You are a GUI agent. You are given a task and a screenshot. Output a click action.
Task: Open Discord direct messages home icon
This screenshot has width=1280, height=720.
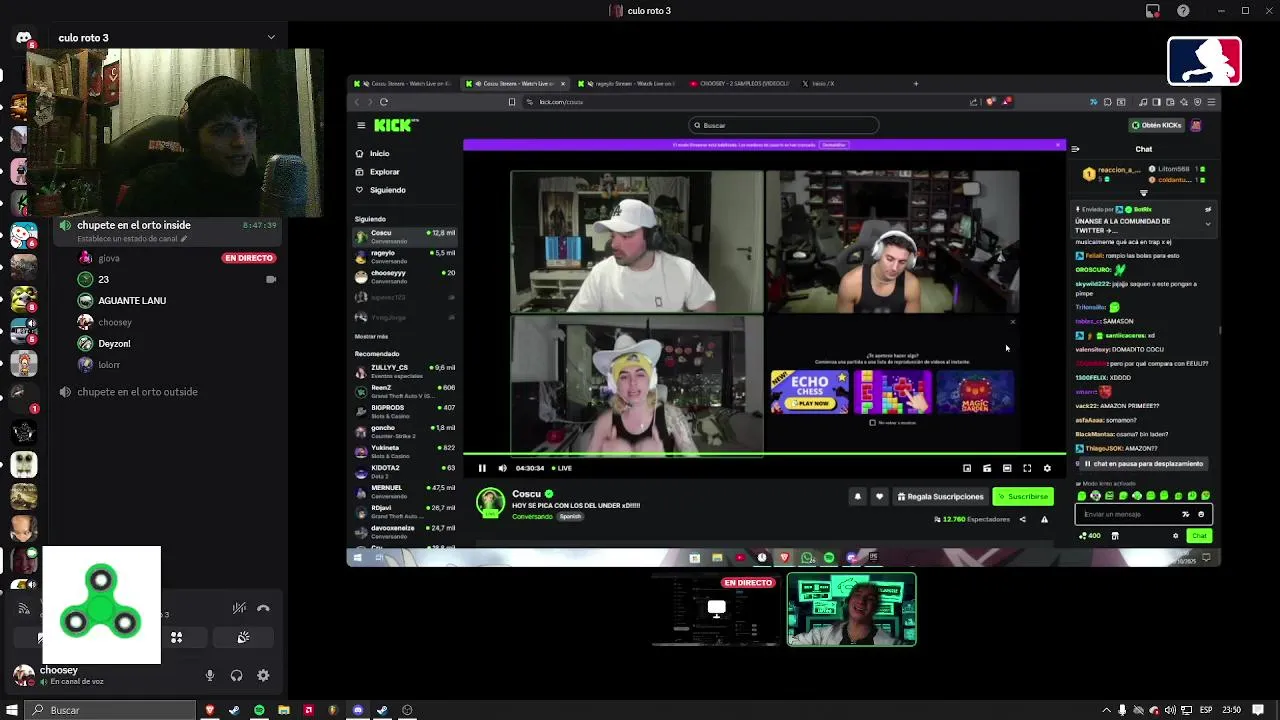coord(24,38)
